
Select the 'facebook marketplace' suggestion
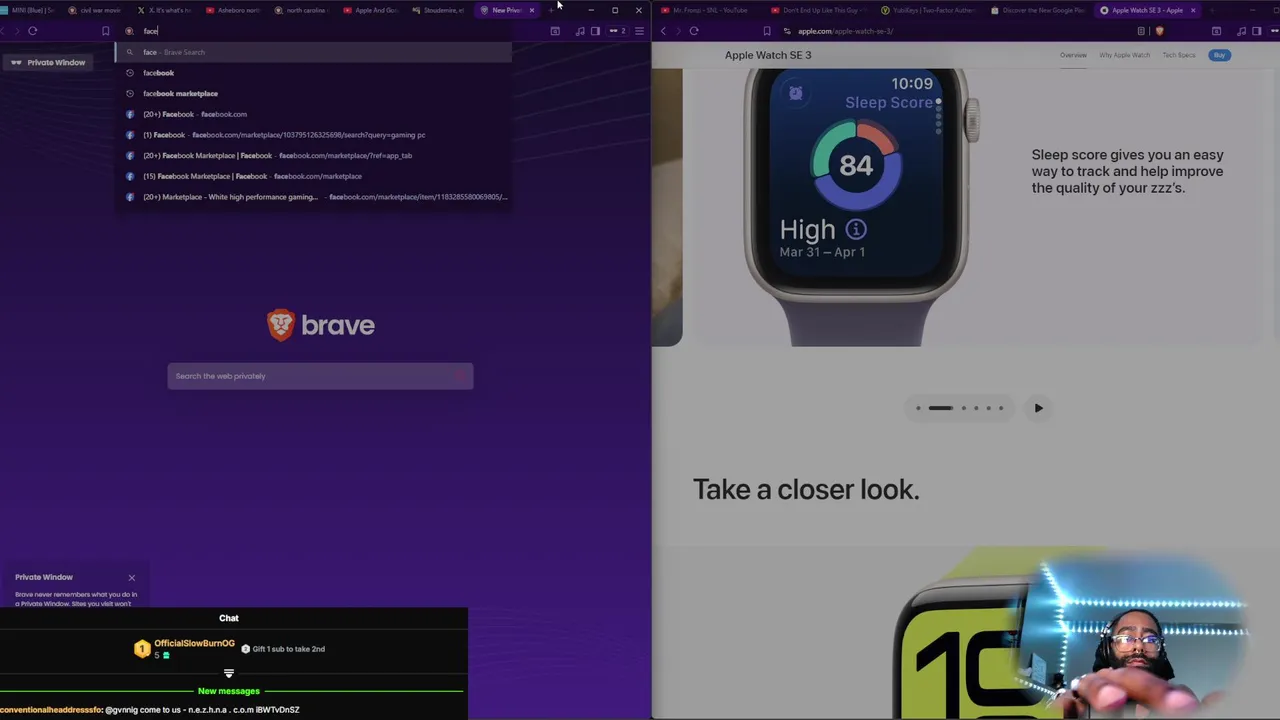[313, 93]
